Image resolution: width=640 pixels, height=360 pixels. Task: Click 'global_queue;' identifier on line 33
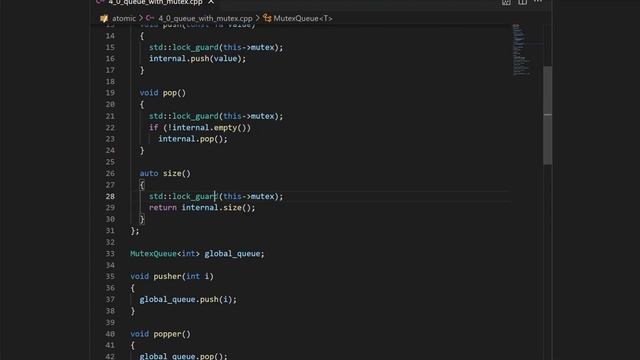coord(234,254)
